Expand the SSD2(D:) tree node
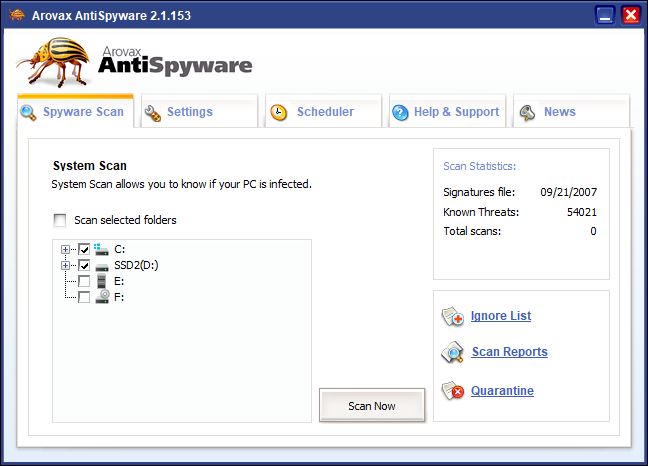 point(65,265)
